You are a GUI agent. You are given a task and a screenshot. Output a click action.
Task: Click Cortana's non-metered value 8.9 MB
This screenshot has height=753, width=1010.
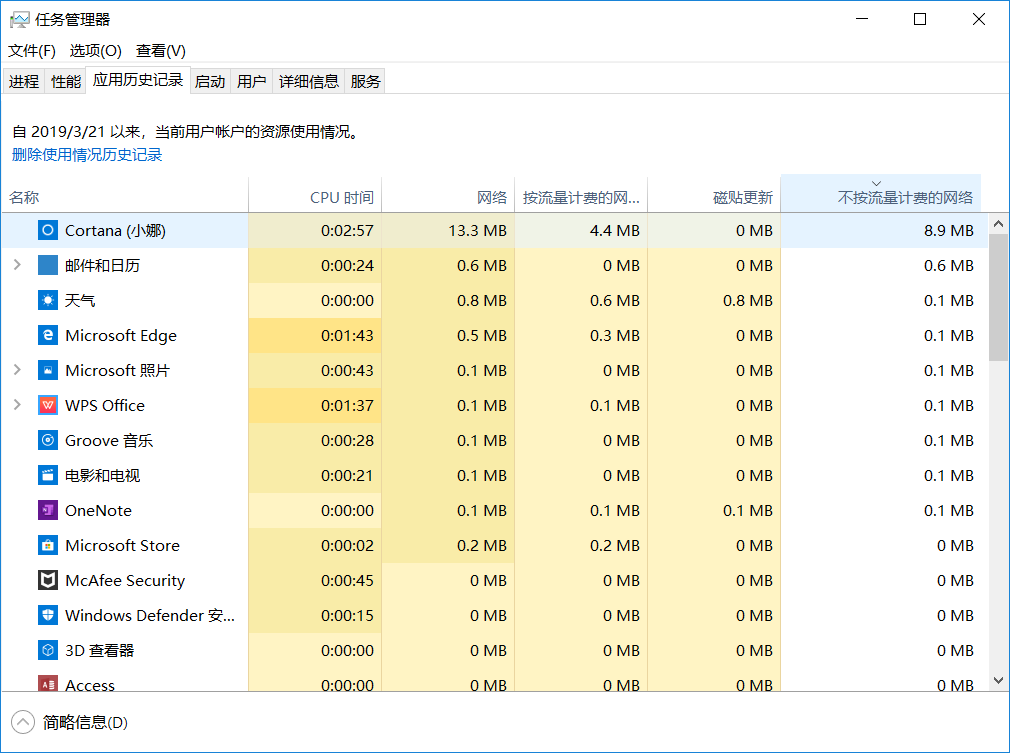point(948,231)
